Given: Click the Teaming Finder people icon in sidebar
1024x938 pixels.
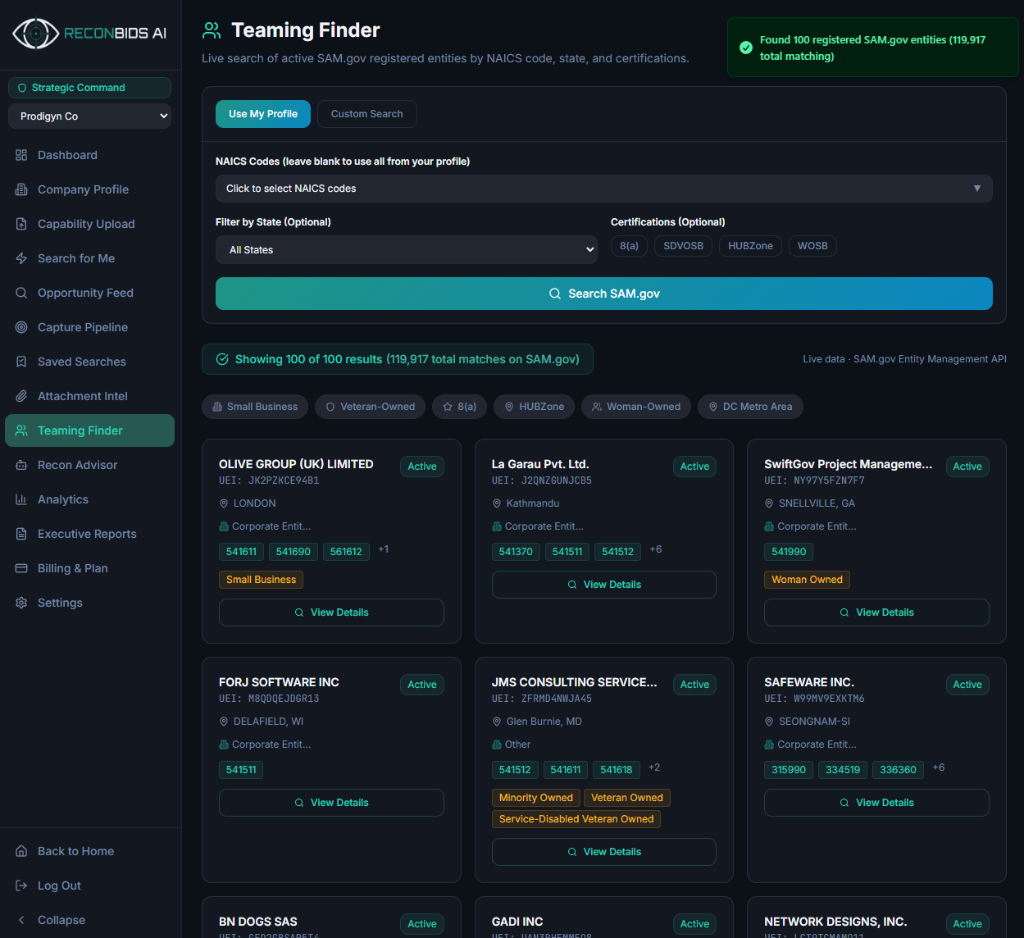Looking at the screenshot, I should pyautogui.click(x=22, y=430).
